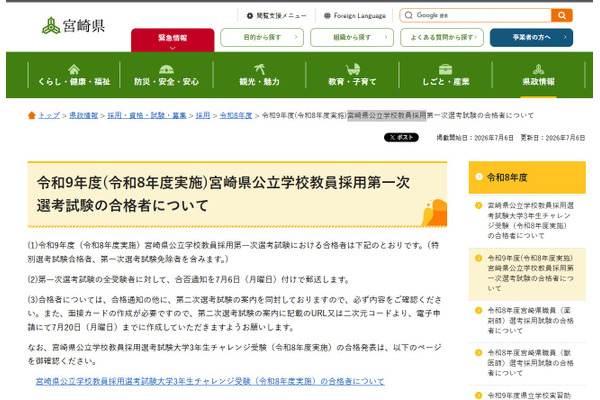The height and width of the screenshot is (400, 600).
Task: Click the X ポスト share button
Action: (x=401, y=137)
